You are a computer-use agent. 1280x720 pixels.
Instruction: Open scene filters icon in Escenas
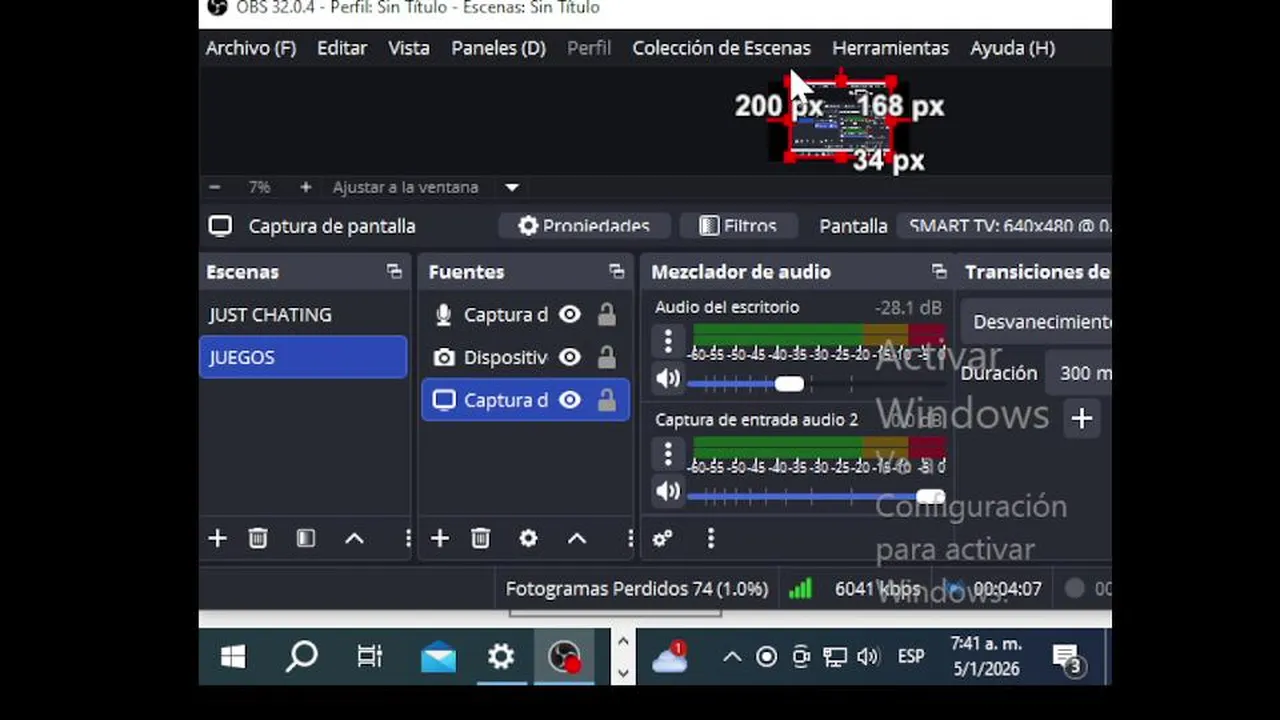click(x=306, y=538)
